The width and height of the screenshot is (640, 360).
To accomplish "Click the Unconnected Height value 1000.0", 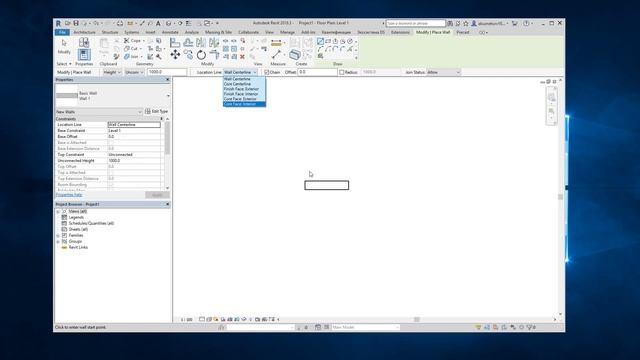I will coord(134,160).
